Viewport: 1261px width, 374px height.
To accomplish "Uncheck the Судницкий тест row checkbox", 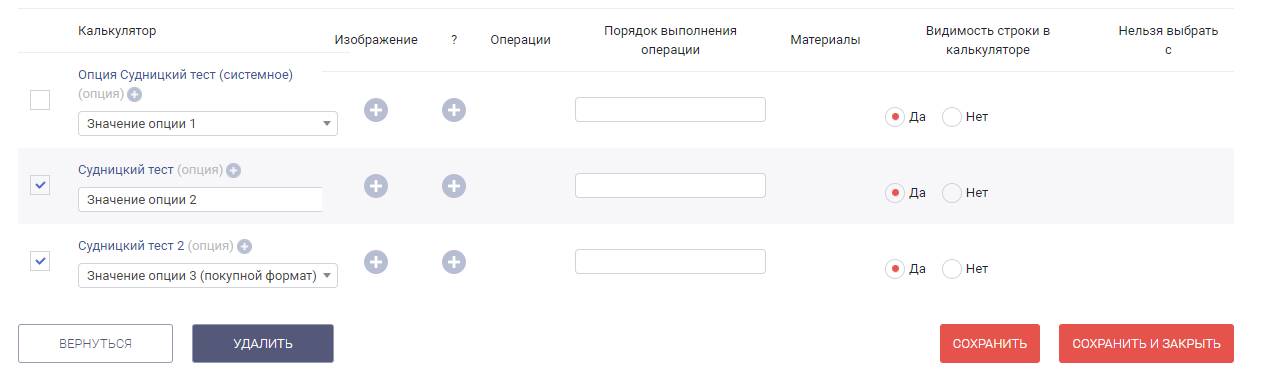I will (40, 185).
